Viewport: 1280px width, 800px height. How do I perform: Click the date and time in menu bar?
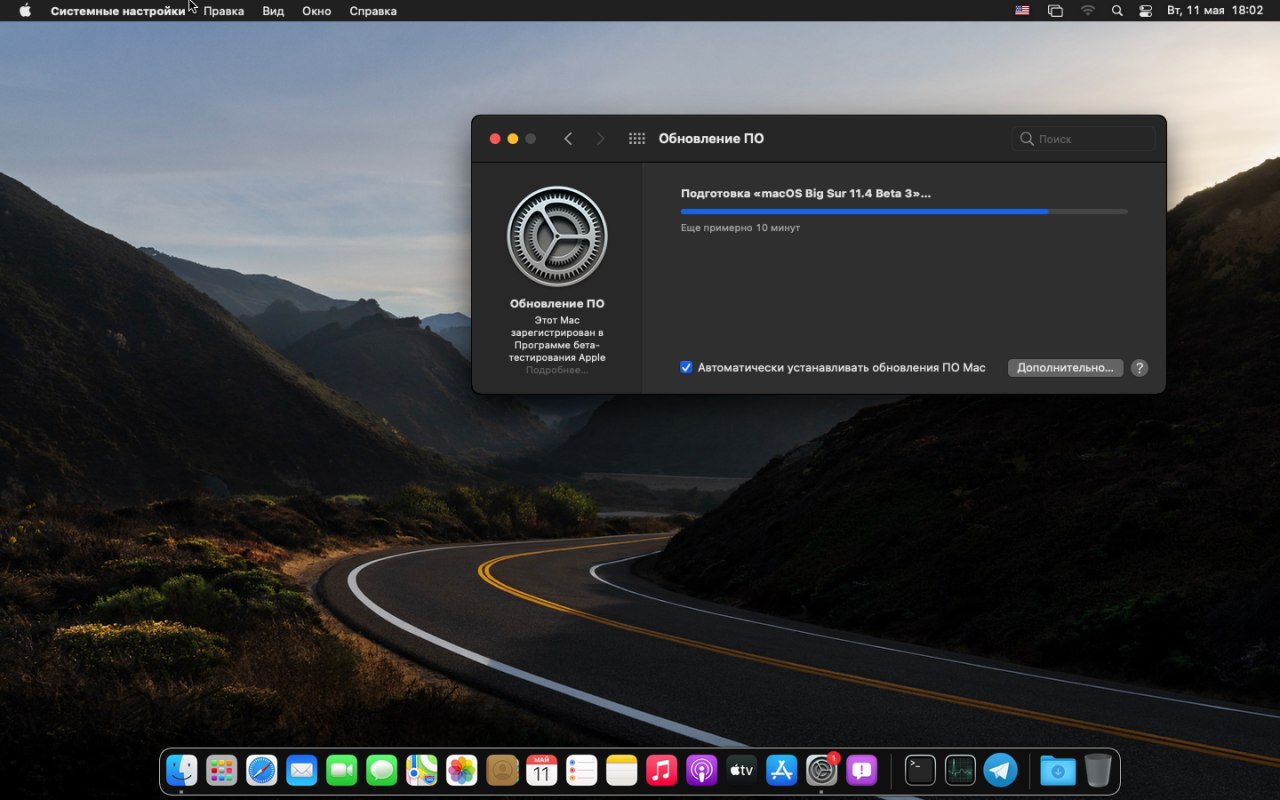point(1216,11)
